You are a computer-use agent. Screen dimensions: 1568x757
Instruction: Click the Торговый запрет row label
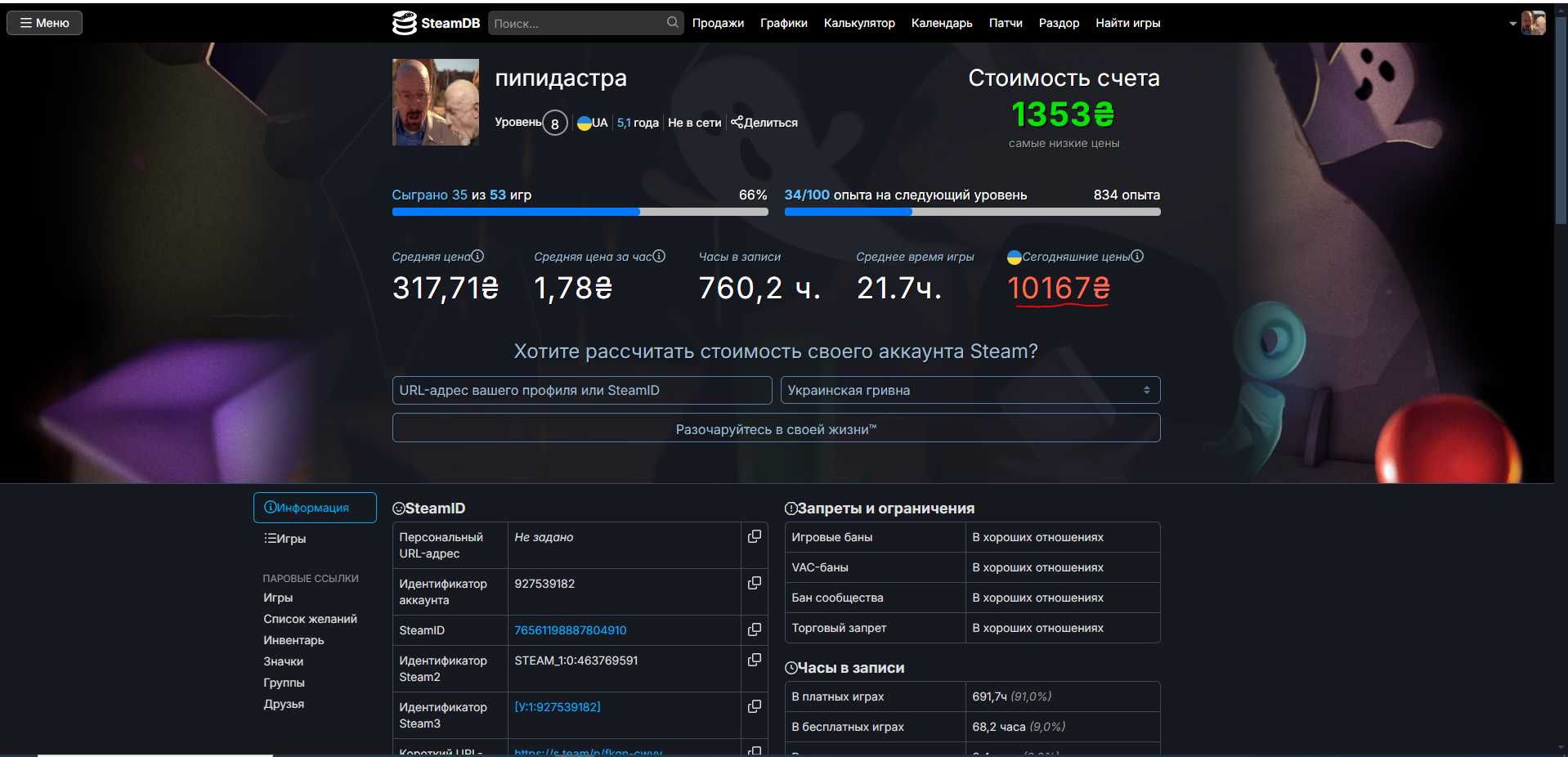(839, 628)
